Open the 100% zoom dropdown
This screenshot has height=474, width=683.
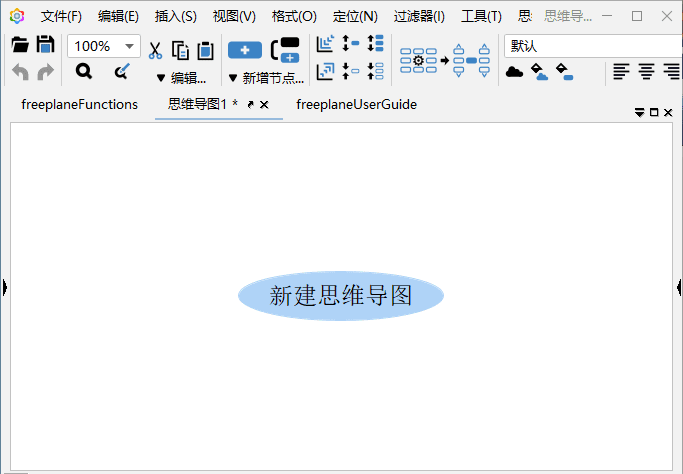point(129,46)
